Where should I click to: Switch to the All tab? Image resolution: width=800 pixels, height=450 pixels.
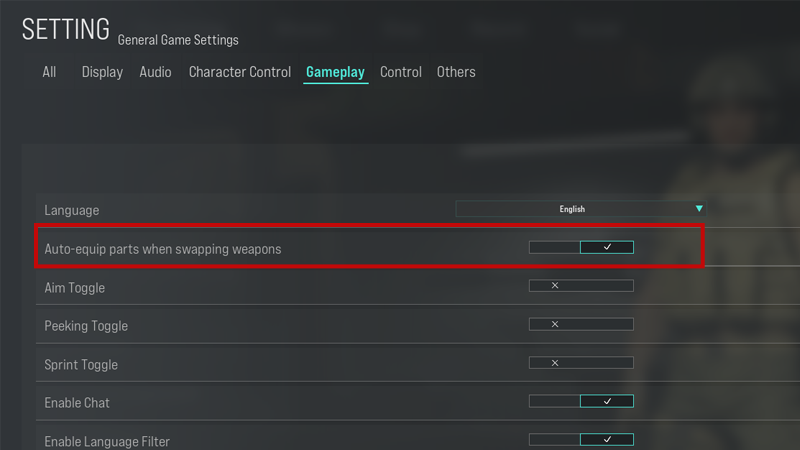[x=49, y=72]
